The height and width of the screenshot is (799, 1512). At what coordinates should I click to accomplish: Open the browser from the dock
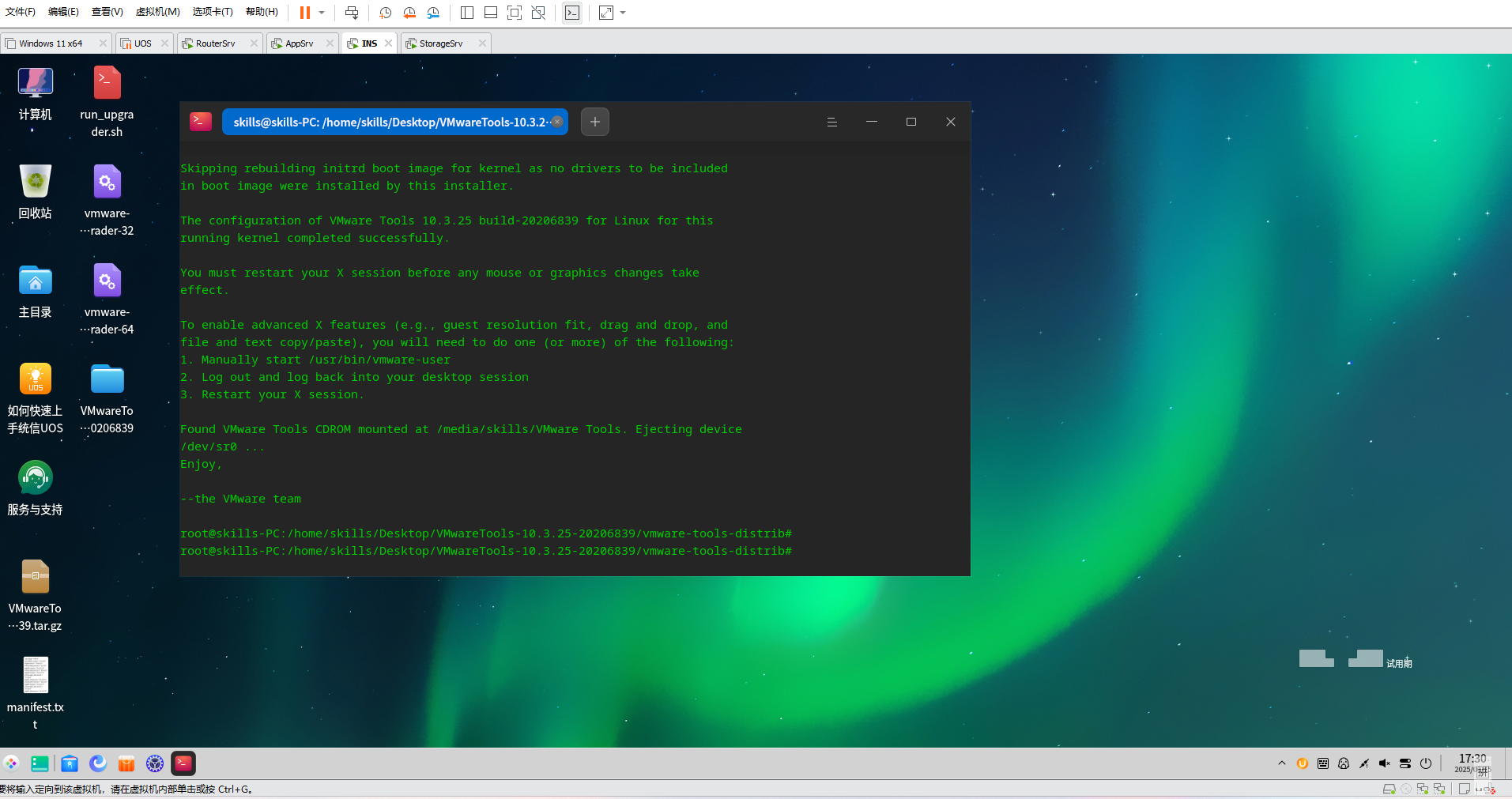[98, 763]
